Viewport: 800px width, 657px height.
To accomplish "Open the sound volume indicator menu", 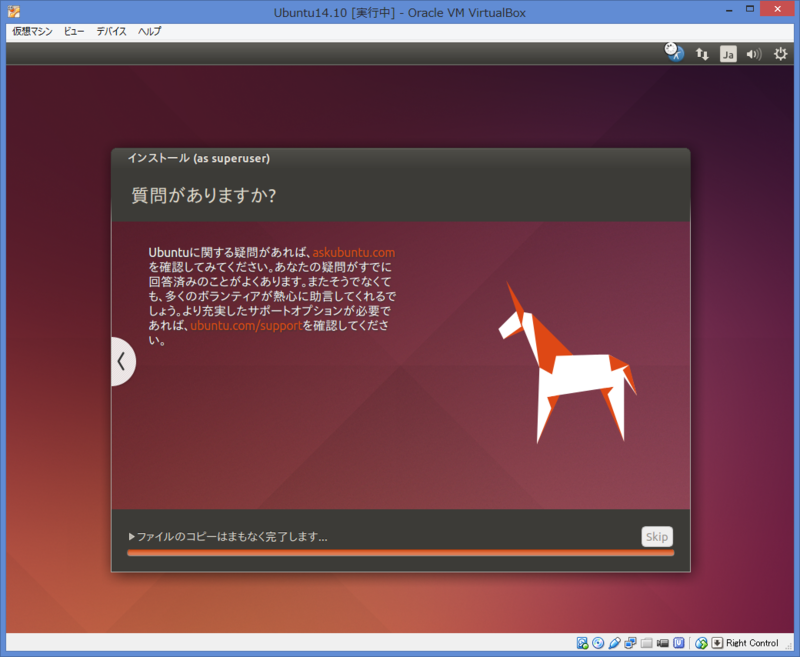I will (x=752, y=53).
